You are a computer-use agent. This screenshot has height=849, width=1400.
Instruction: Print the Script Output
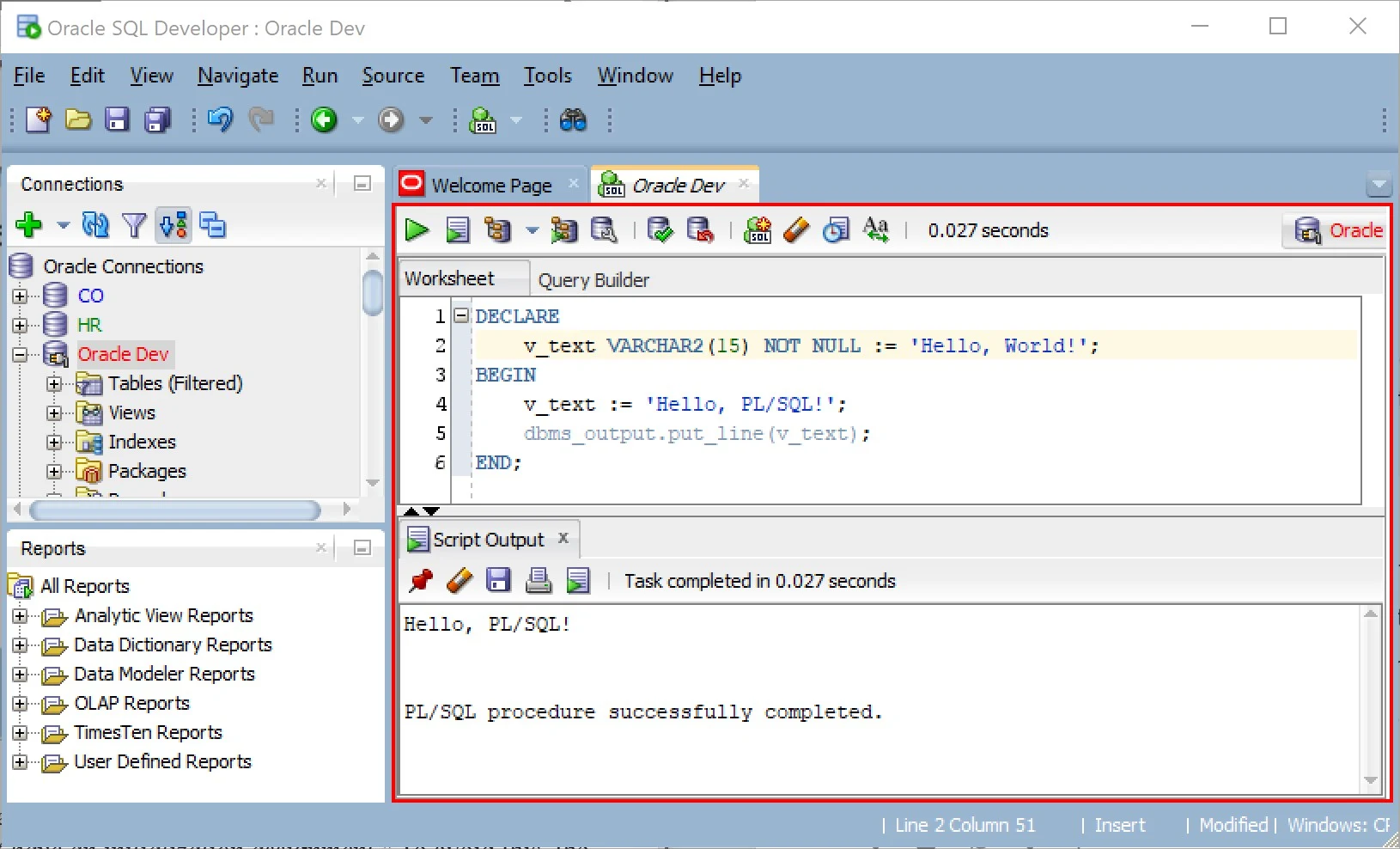pos(539,581)
